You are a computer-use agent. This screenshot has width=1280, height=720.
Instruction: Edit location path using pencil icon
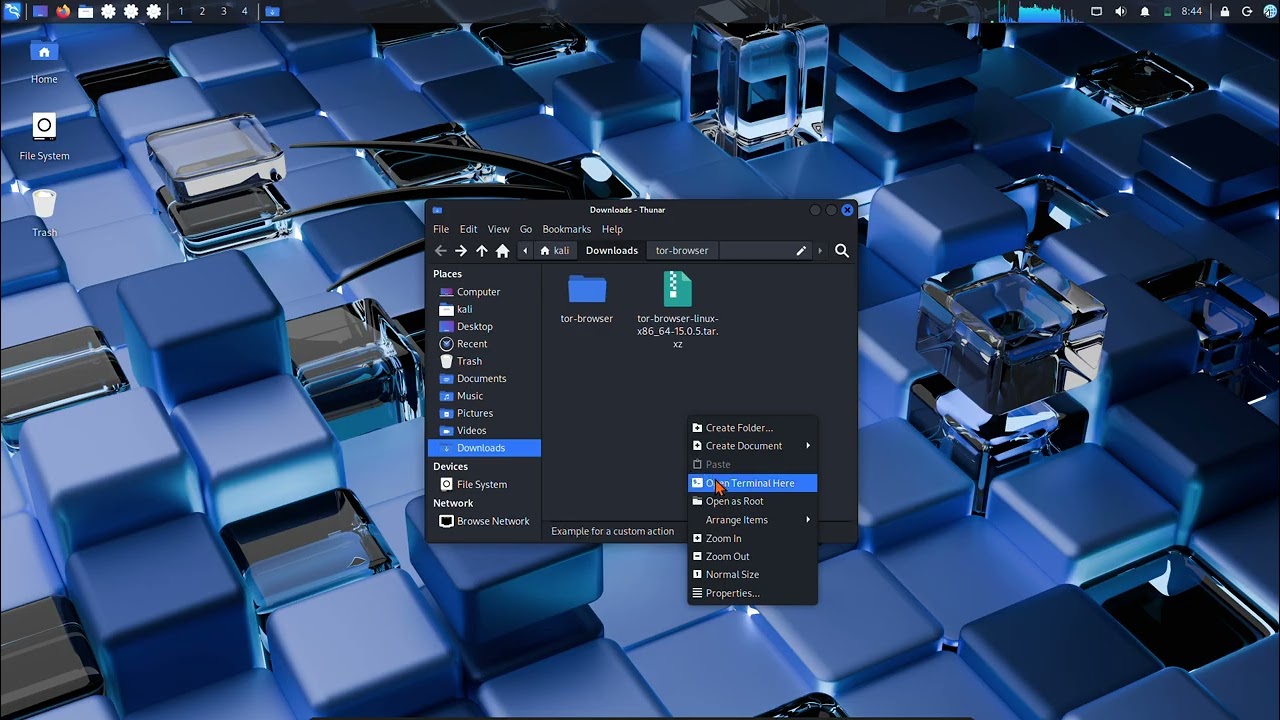(x=801, y=251)
